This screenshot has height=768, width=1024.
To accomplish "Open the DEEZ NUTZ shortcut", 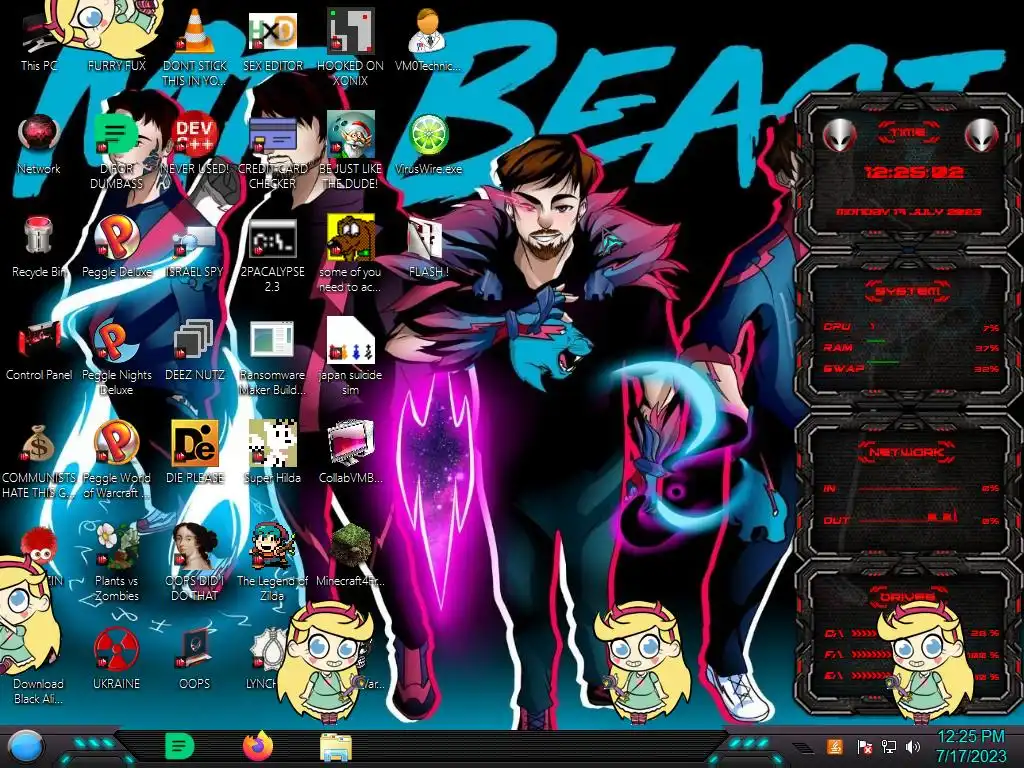I will pyautogui.click(x=195, y=350).
